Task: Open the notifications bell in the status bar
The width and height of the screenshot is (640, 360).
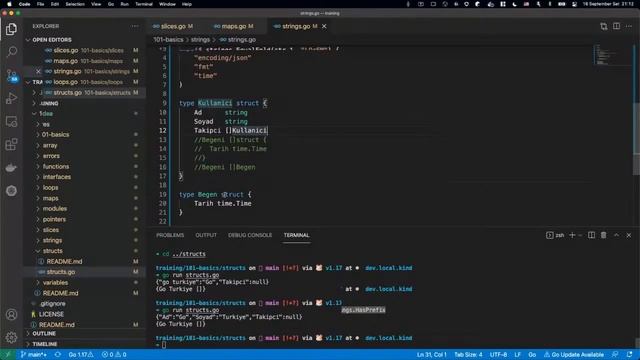Action: tap(629, 354)
